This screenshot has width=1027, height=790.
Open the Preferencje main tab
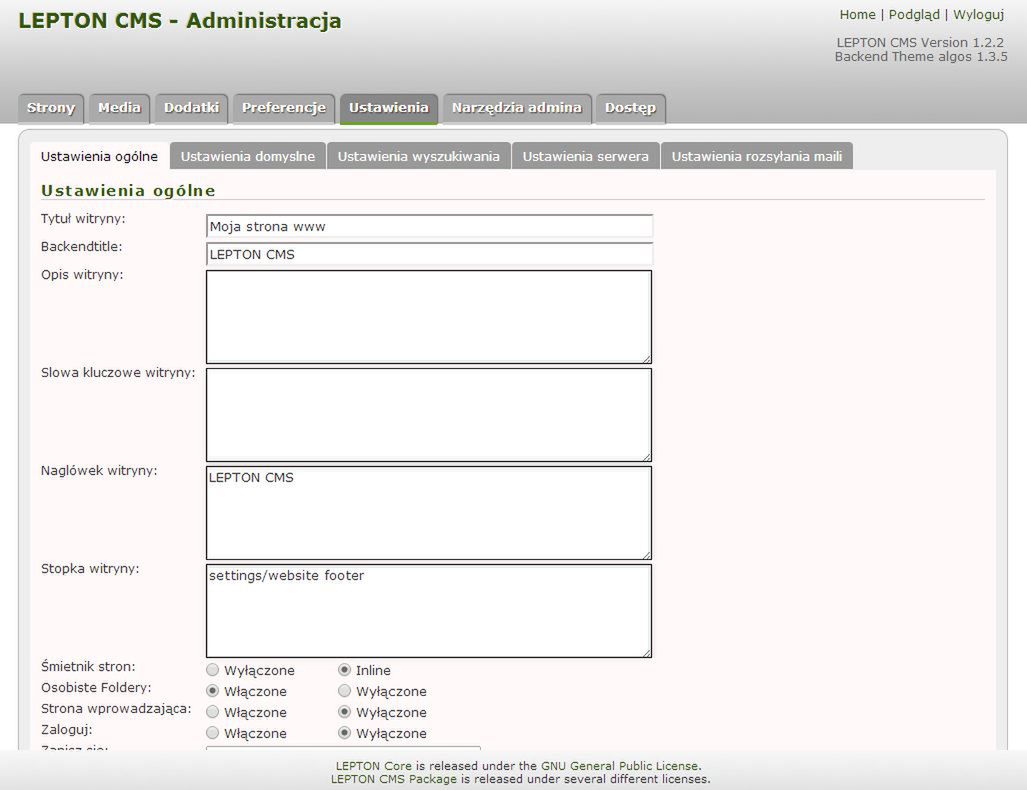284,108
